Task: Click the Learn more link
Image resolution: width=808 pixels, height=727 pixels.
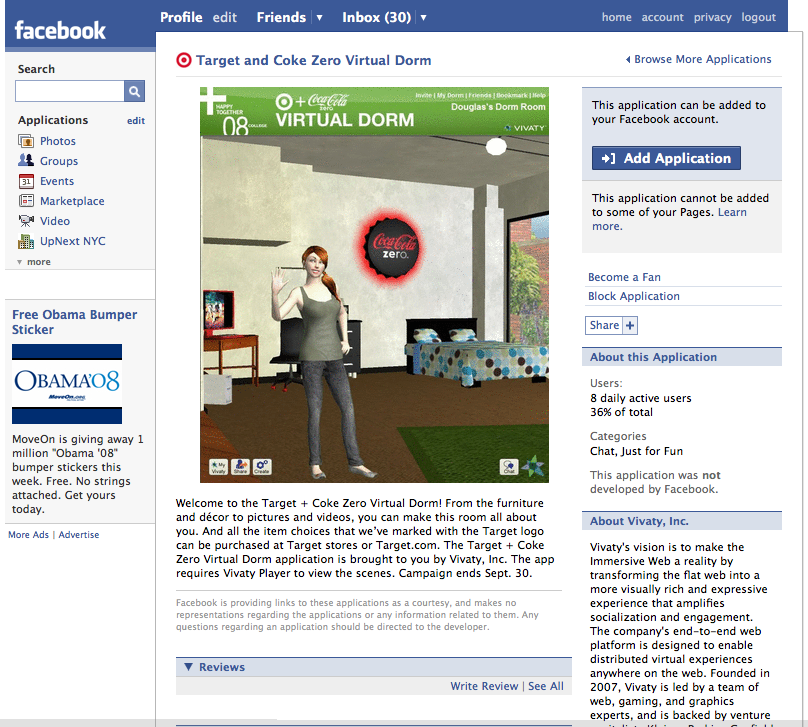Action: (732, 212)
